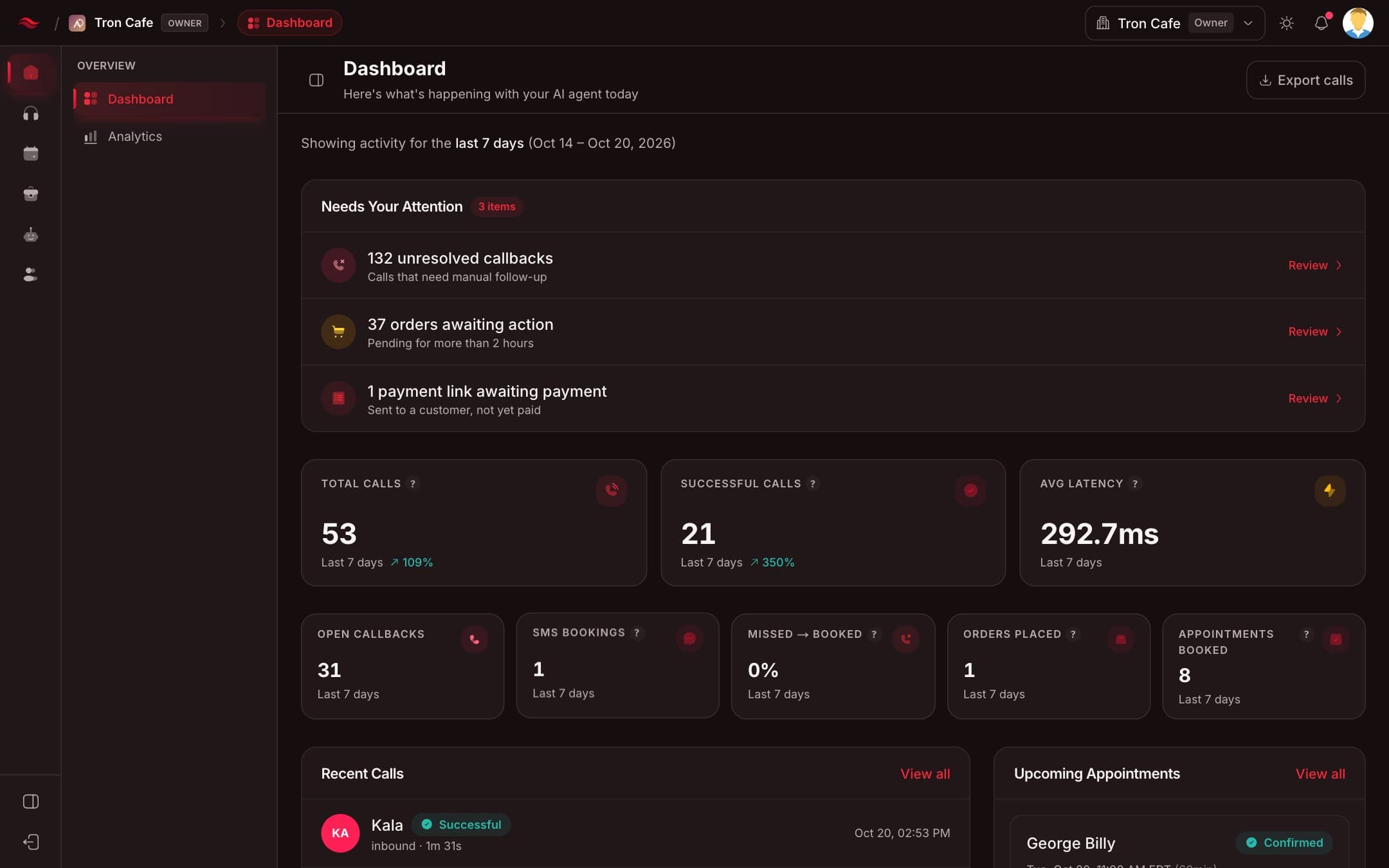Image resolution: width=1389 pixels, height=868 pixels.
Task: Expand the Tron Cafe Owner workspace dropdown
Action: pyautogui.click(x=1174, y=23)
